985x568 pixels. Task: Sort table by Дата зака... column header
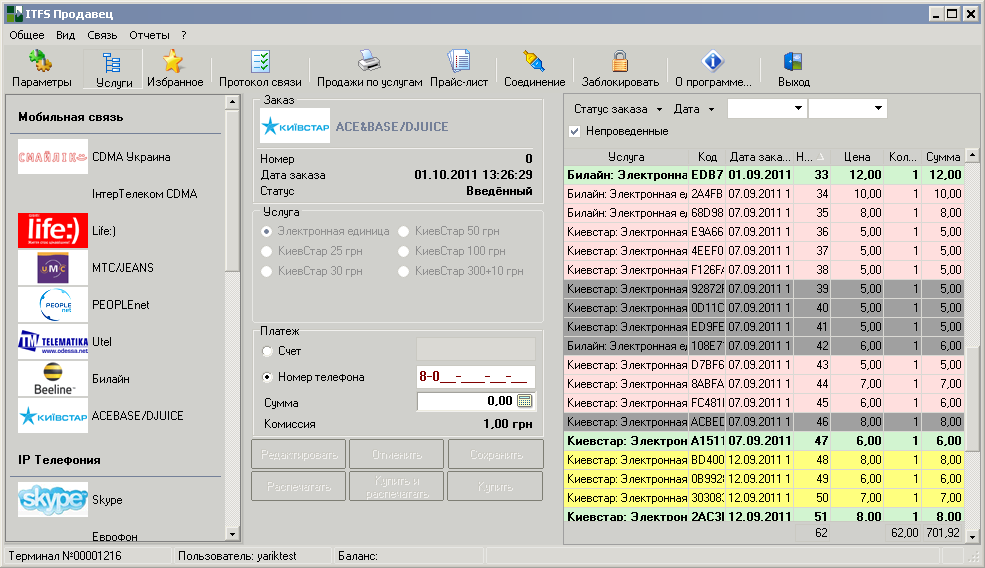(759, 157)
